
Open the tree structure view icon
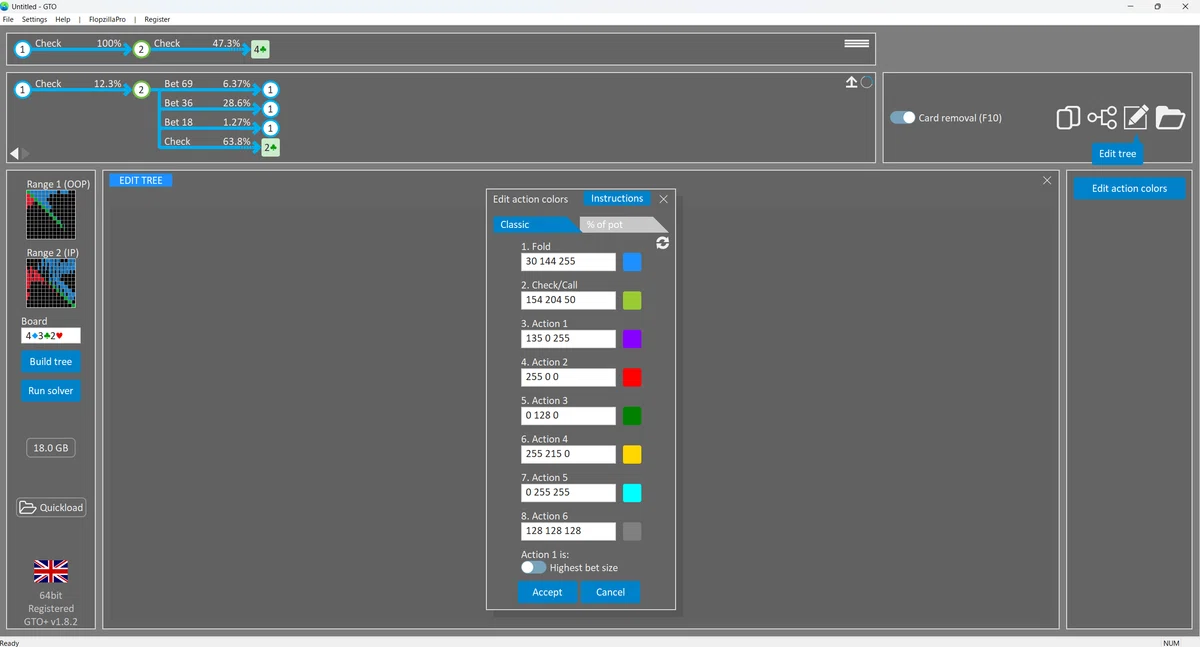coord(1102,118)
